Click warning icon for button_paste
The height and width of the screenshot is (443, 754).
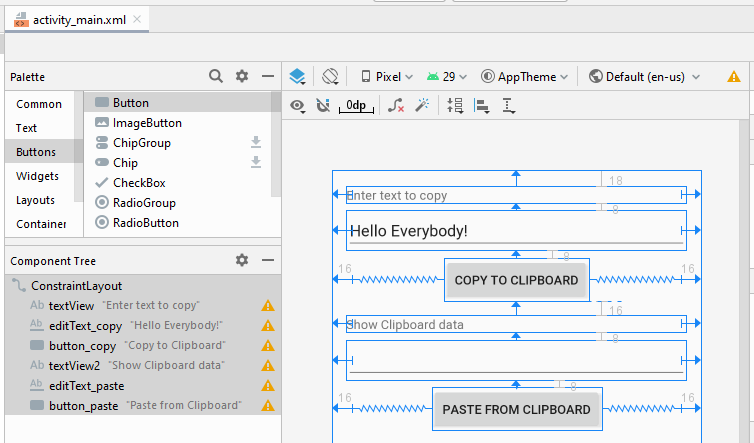tap(268, 405)
